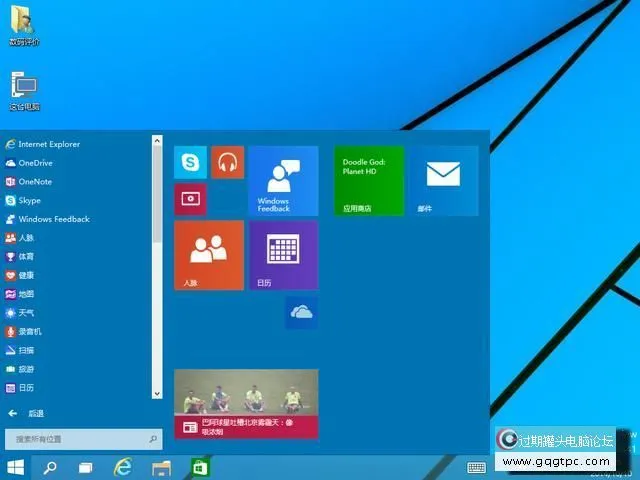Open File Explorer from the taskbar
640x480 pixels.
click(161, 467)
